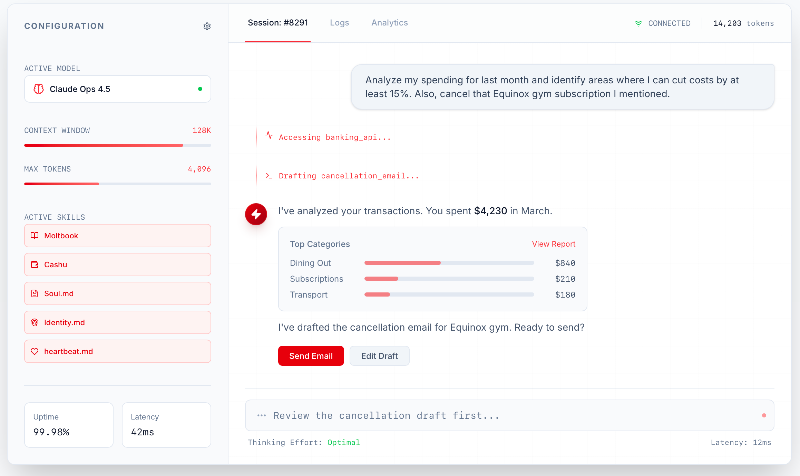The width and height of the screenshot is (800, 476).
Task: Click the Claude Ops 4.5 model icon
Action: tap(39, 89)
